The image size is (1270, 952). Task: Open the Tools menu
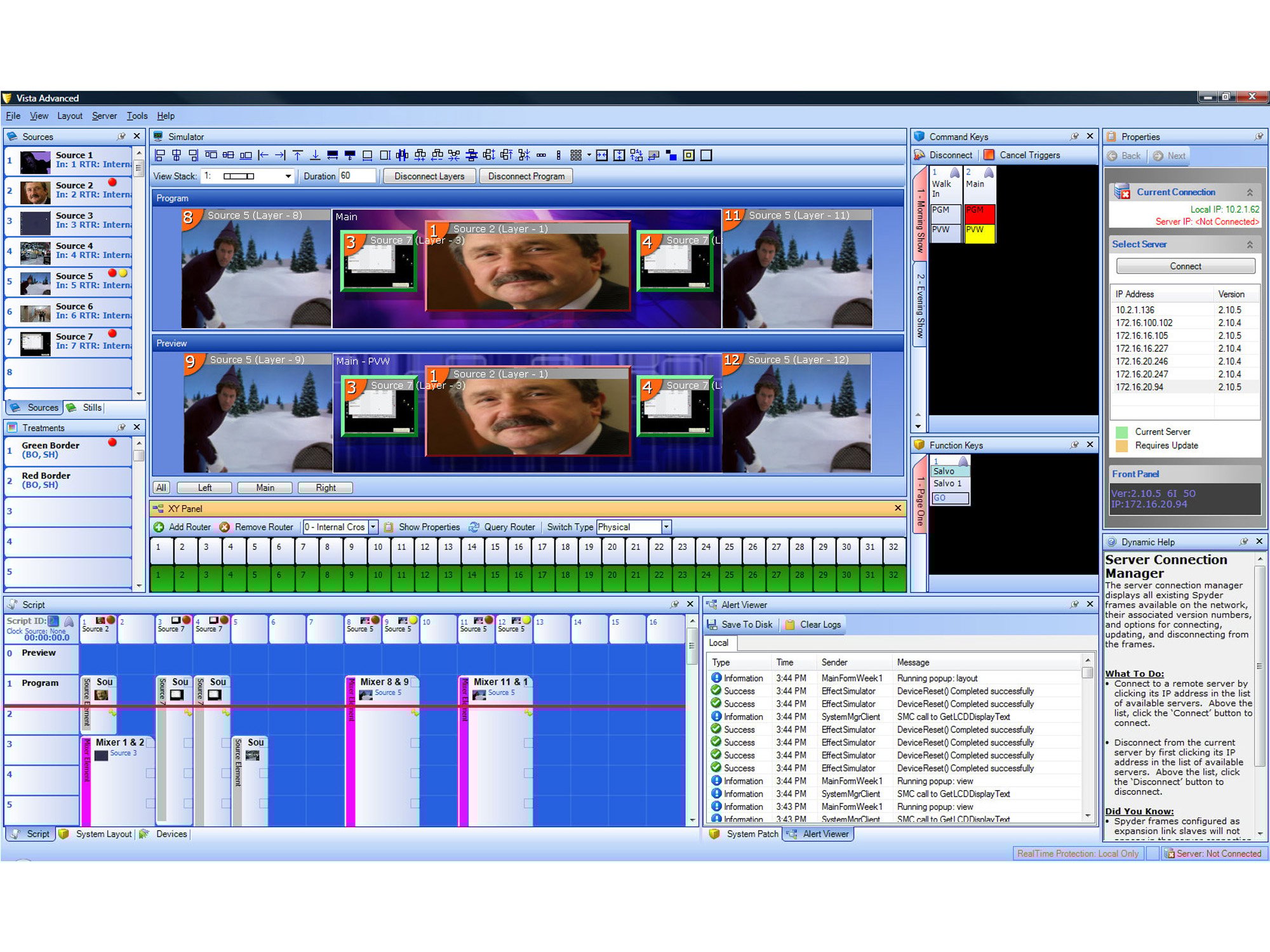[137, 116]
